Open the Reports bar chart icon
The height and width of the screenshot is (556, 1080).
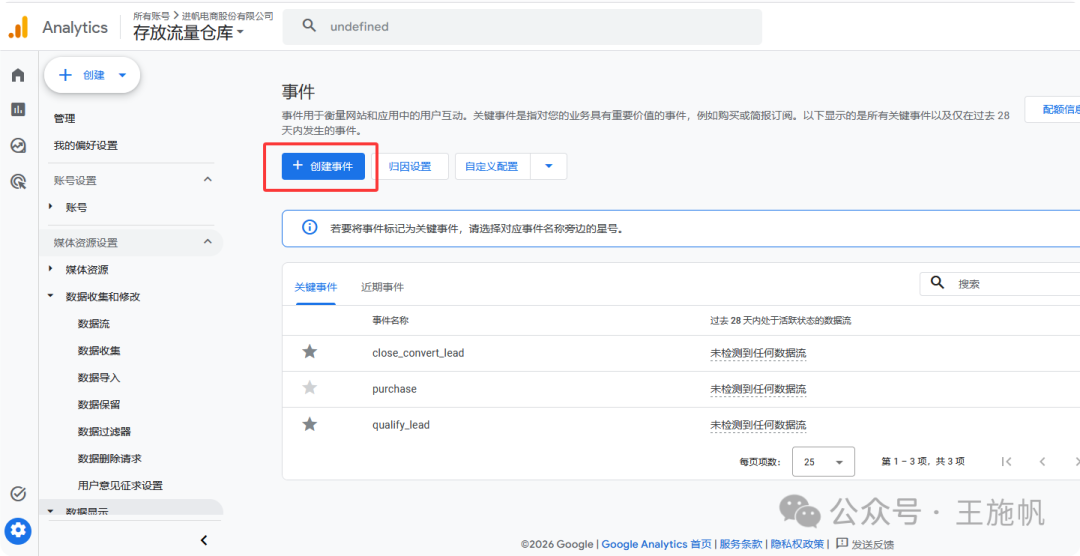click(x=18, y=109)
